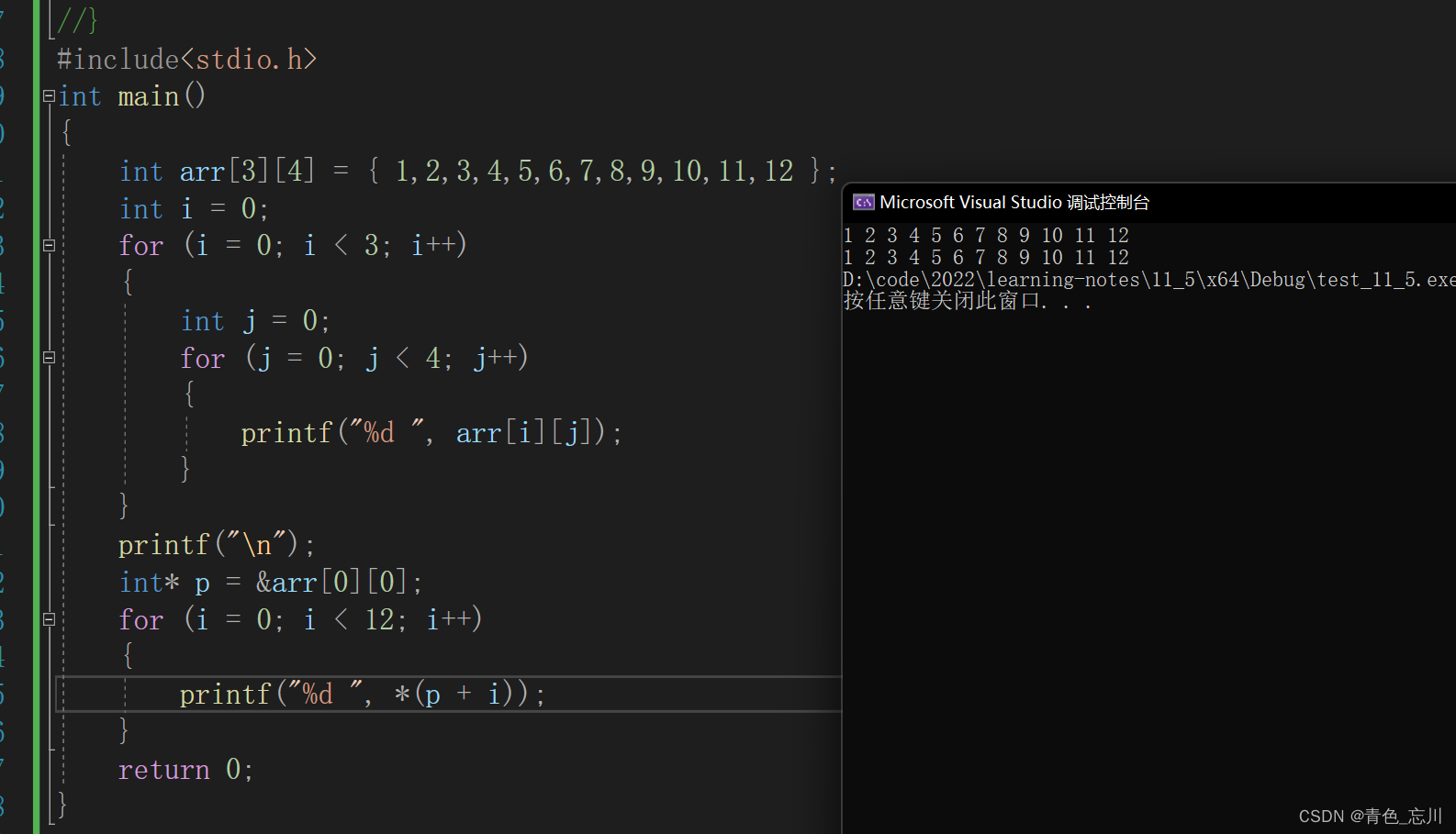Click the printf("\n") statement

(217, 545)
